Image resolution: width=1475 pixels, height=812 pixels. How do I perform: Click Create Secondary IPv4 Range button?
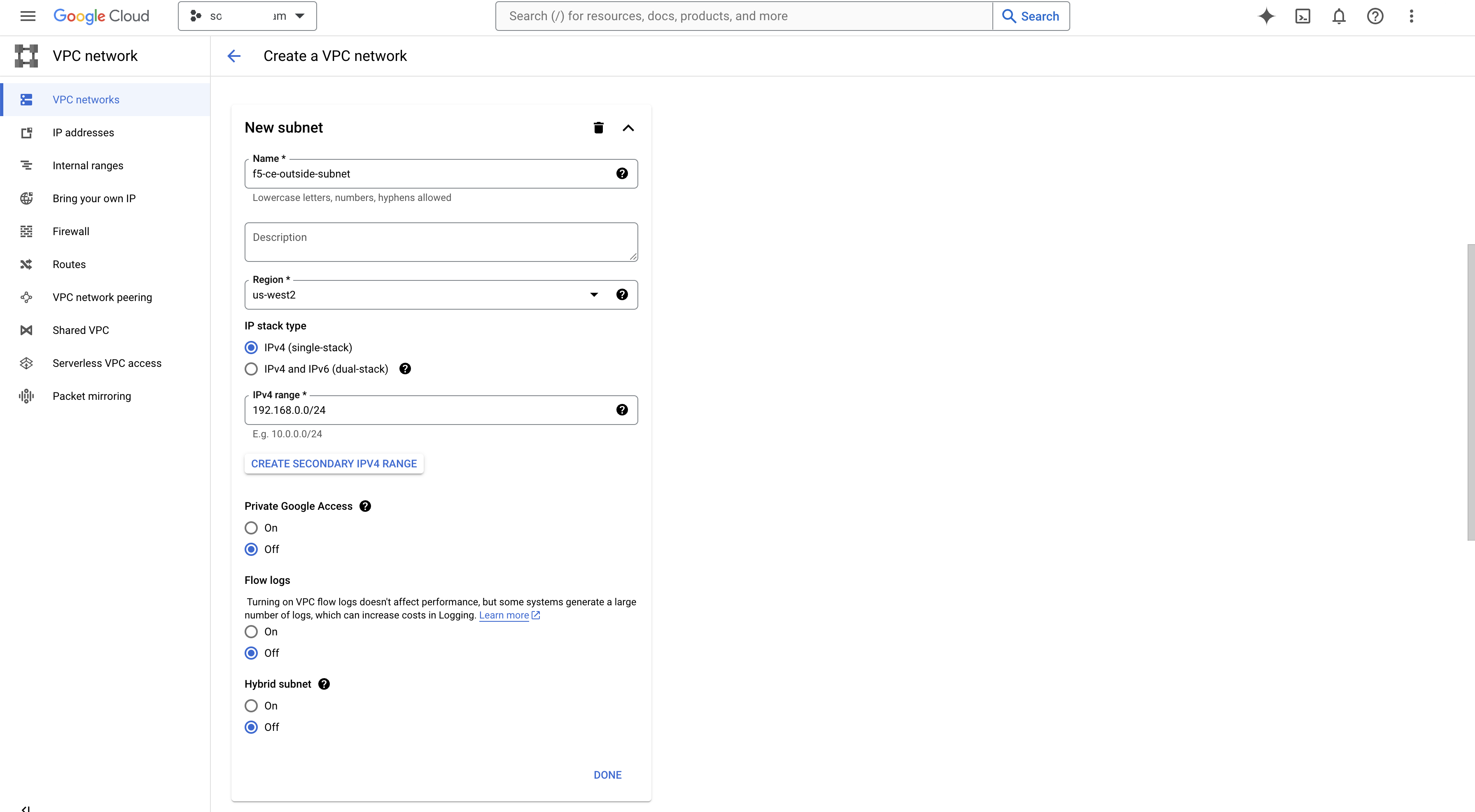[334, 464]
